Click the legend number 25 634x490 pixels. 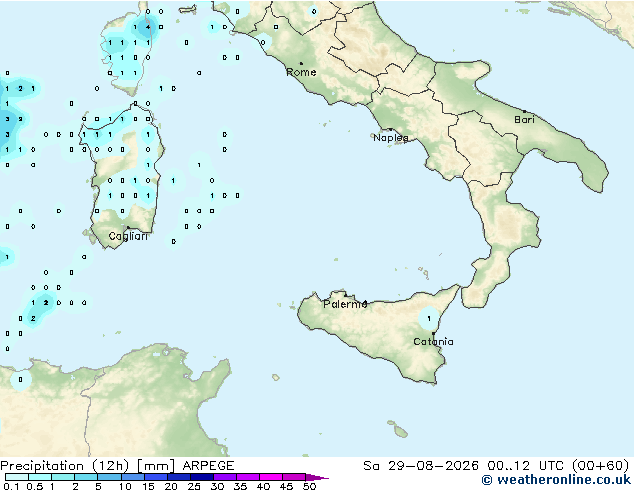(194, 486)
